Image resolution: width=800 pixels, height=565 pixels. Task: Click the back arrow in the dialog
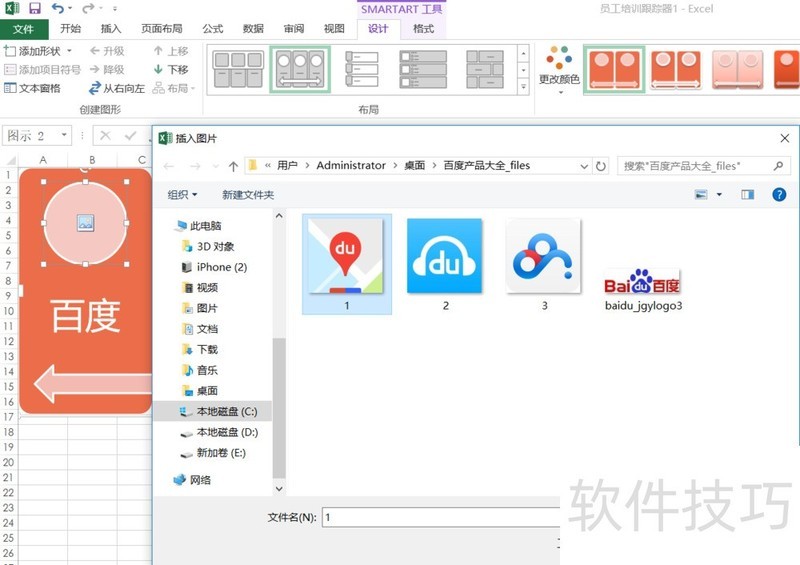tap(169, 166)
